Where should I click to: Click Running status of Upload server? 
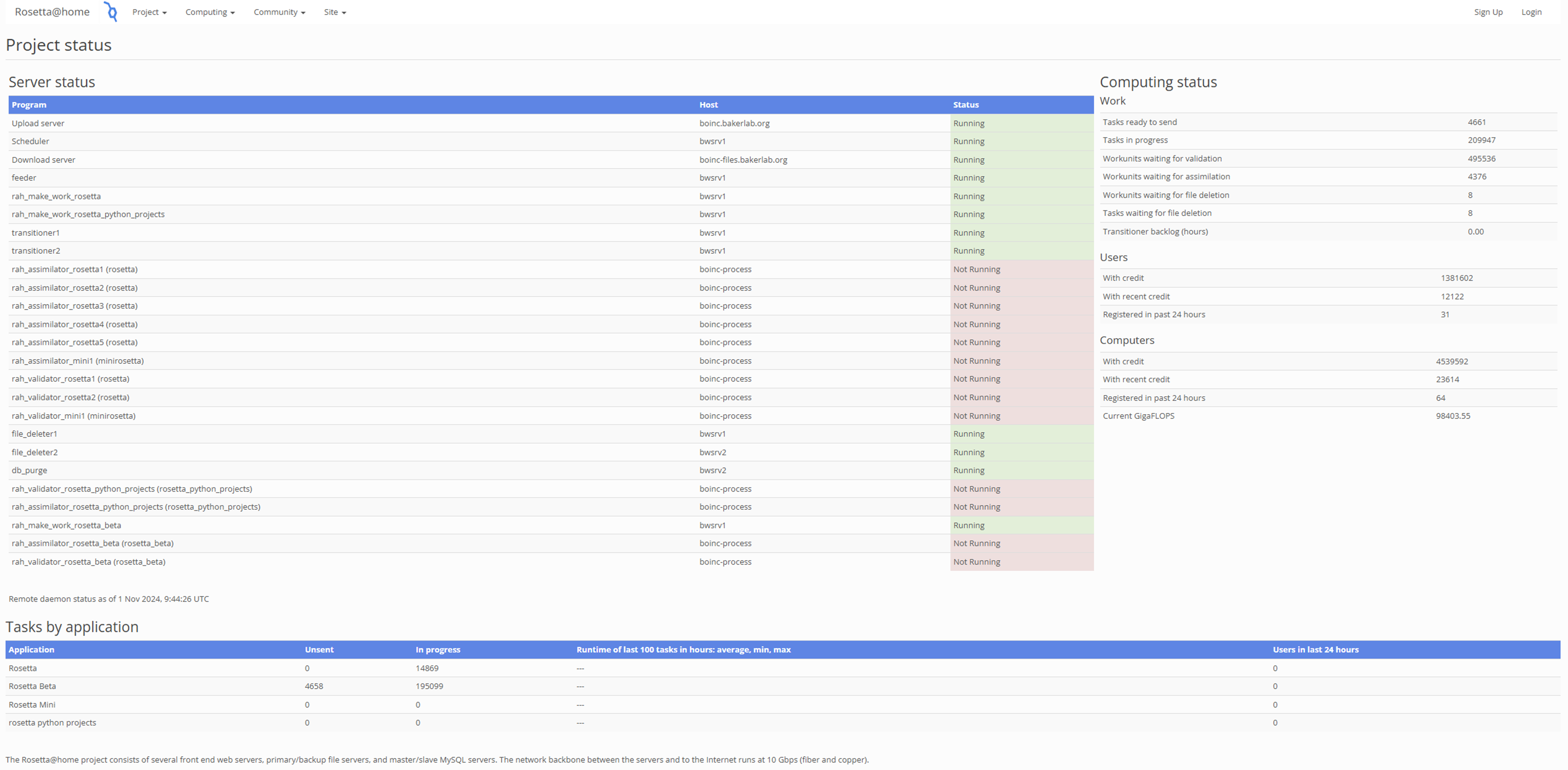968,123
